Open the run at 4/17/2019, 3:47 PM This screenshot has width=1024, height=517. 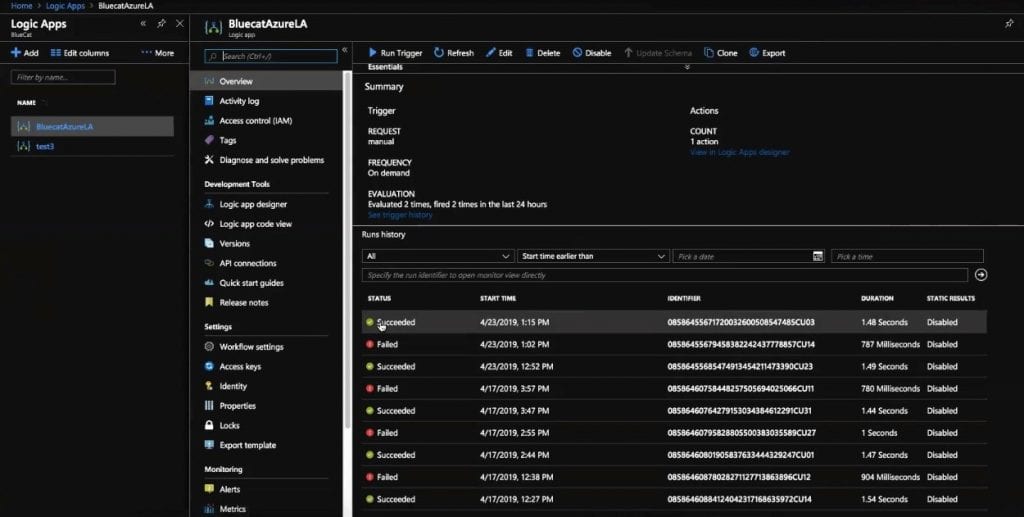coord(674,411)
